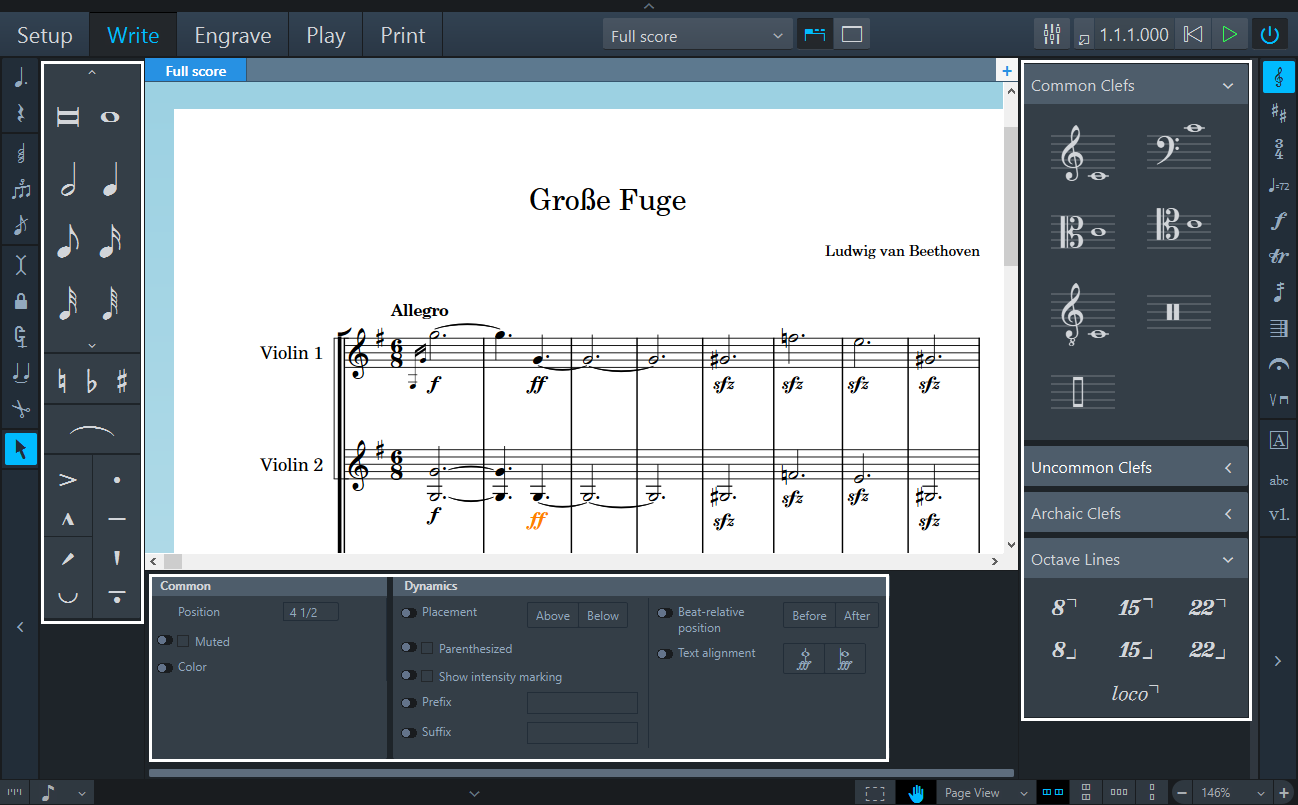Expand the Archaic Clefs section
Screen dimensions: 1298x805
(x=1228, y=514)
